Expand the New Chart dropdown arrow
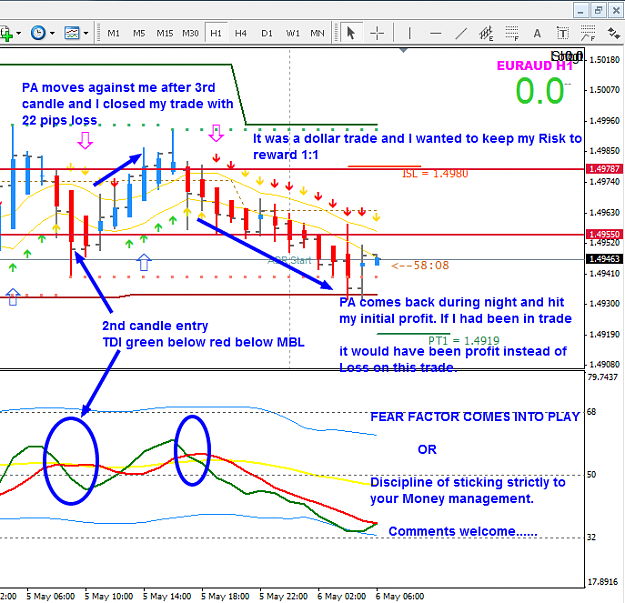Screen dimensions: 625x603 point(18,33)
